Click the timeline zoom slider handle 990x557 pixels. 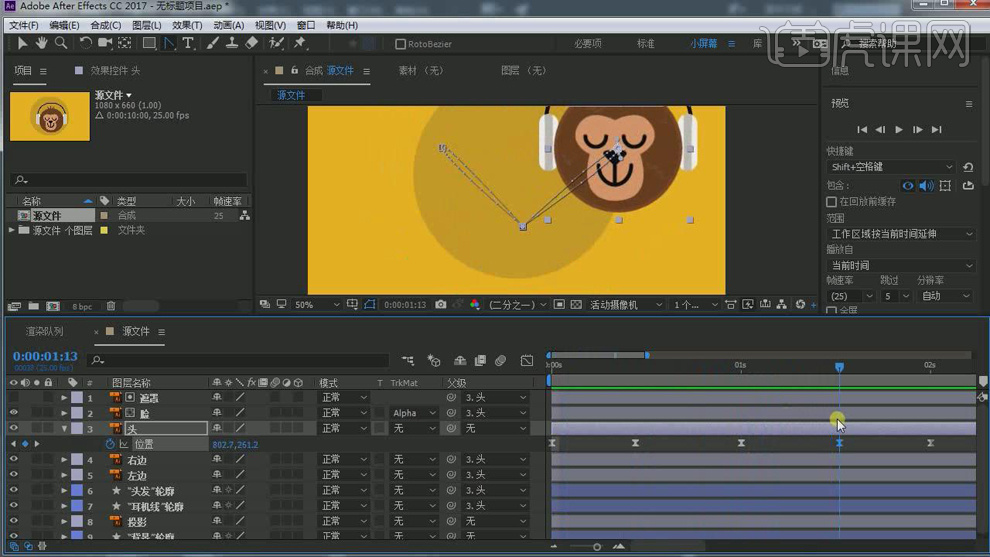point(597,547)
